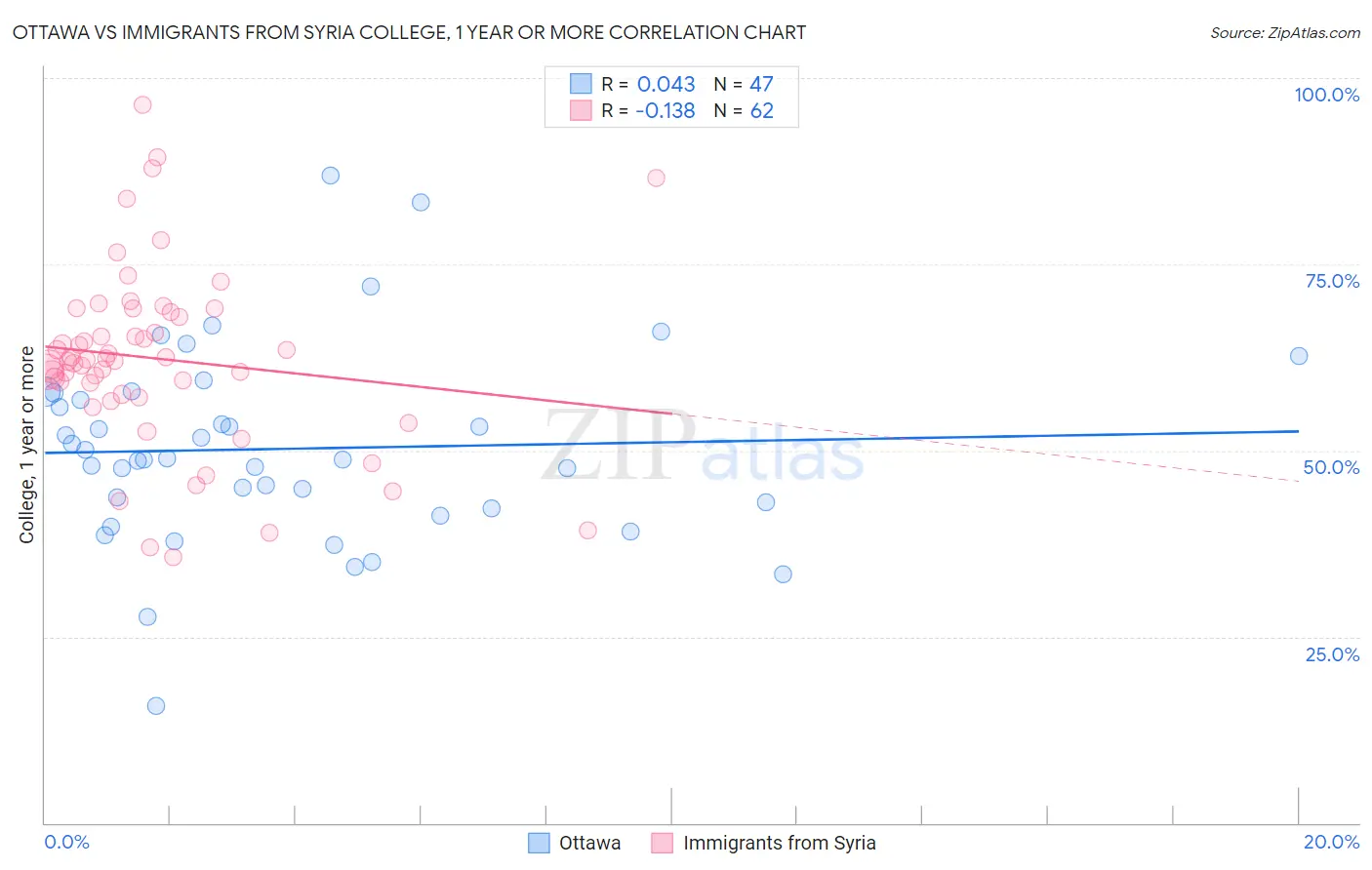Image resolution: width=1372 pixels, height=870 pixels.
Task: Click the 75.0% y-axis label
Action: coord(1332,281)
